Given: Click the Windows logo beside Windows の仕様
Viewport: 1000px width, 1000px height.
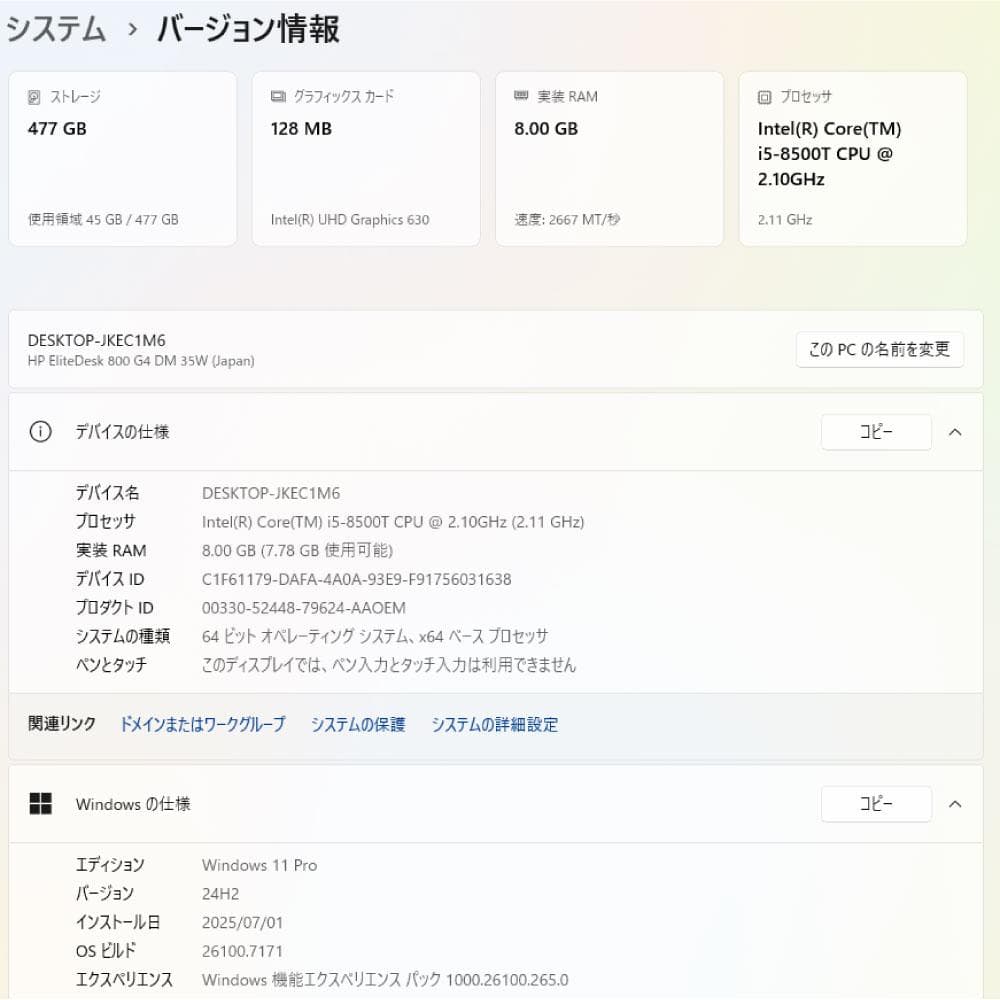Looking at the screenshot, I should (42, 803).
